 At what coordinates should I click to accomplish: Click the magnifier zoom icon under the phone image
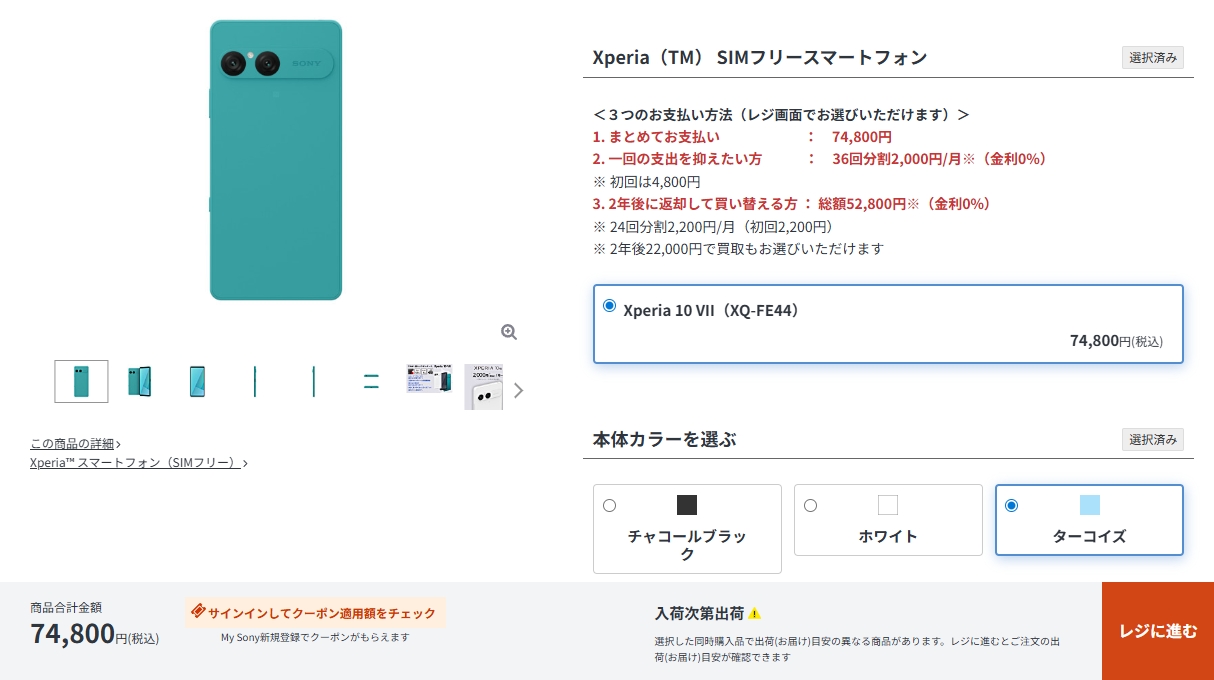tap(509, 332)
